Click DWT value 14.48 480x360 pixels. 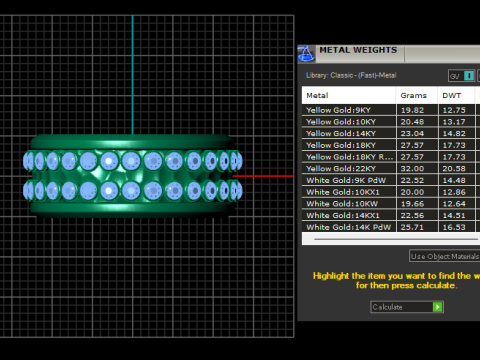pos(454,180)
